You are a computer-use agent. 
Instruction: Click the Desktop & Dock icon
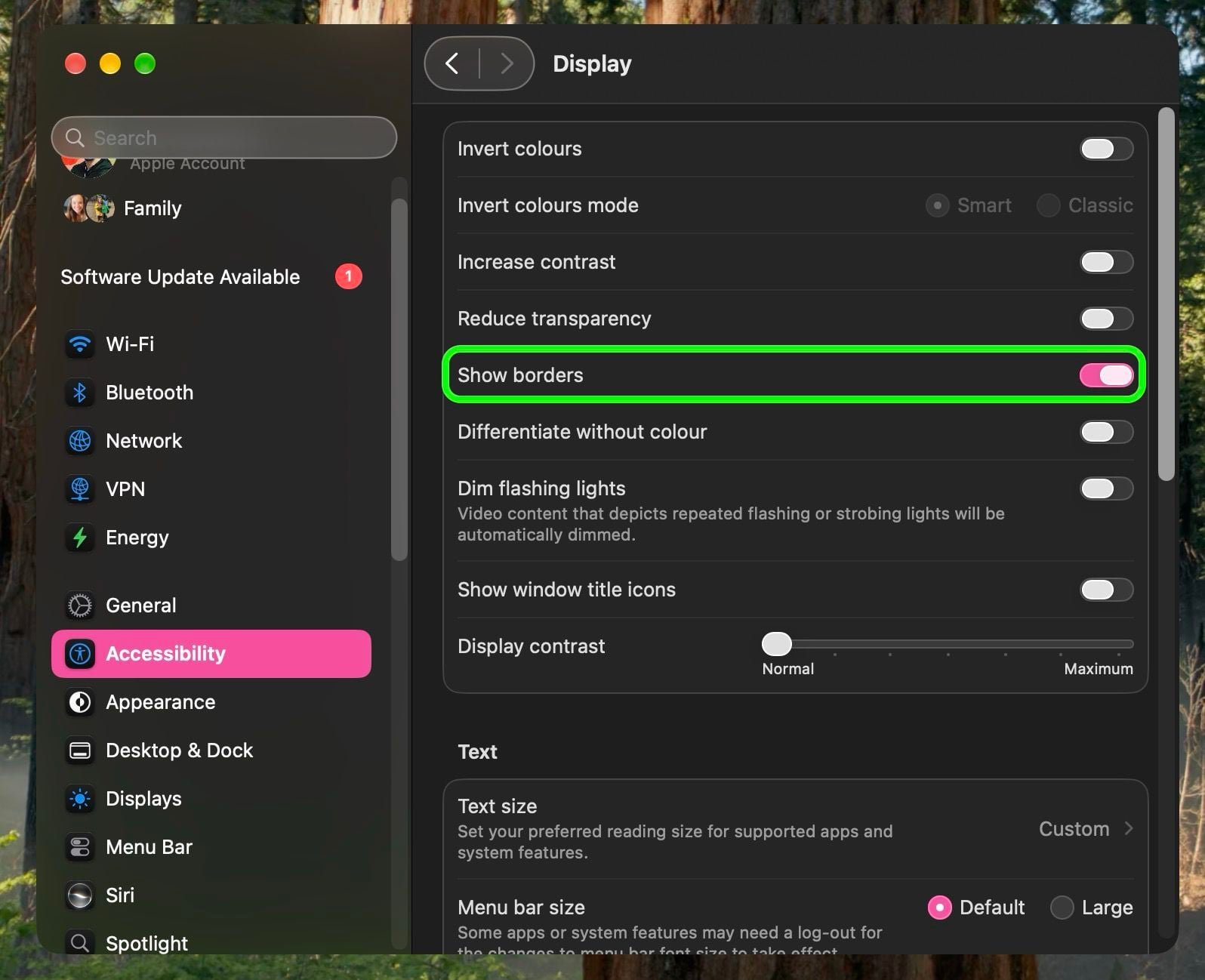click(80, 750)
